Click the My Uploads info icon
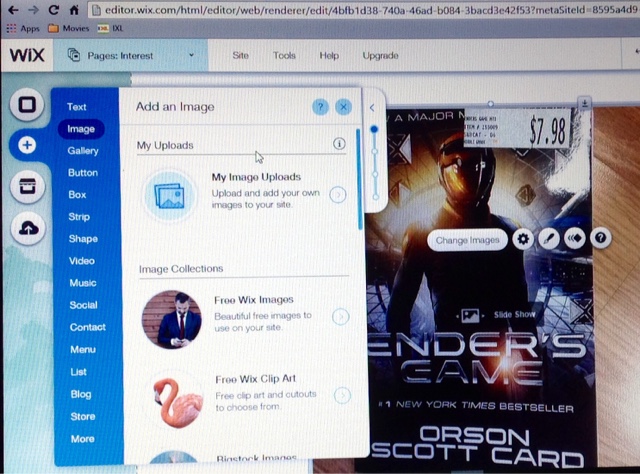The image size is (640, 474). [339, 144]
